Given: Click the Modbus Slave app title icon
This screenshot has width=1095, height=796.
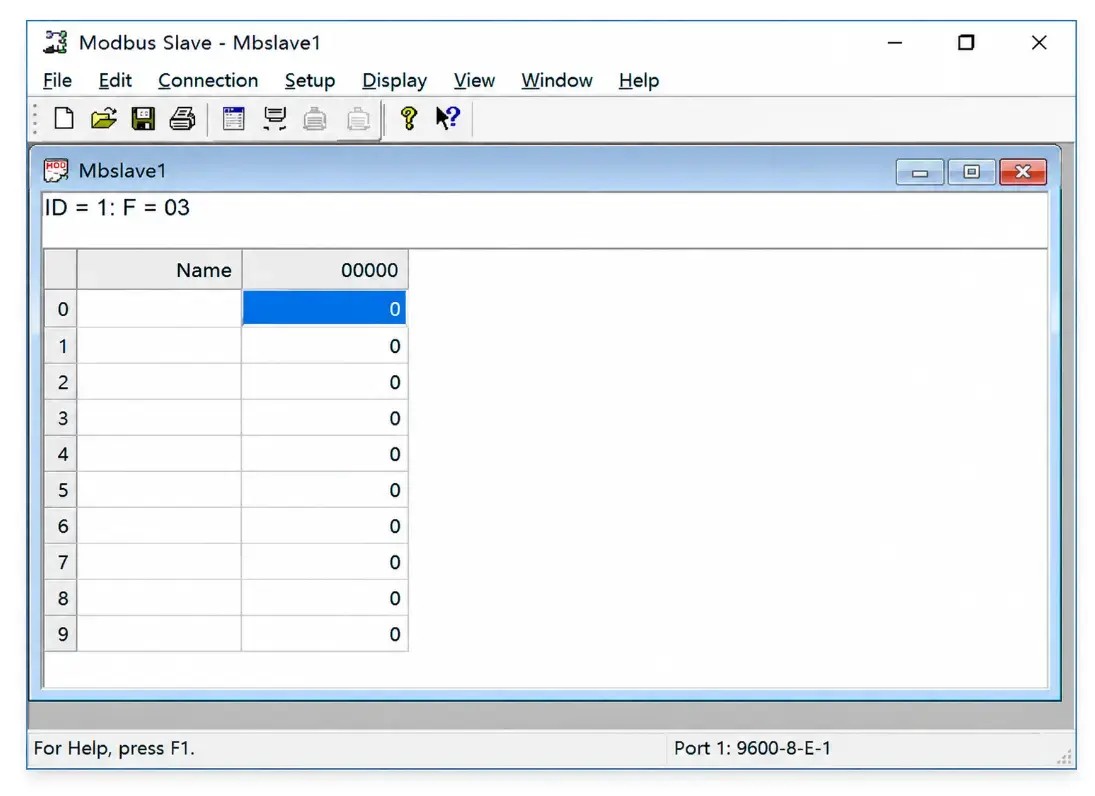Looking at the screenshot, I should point(55,42).
